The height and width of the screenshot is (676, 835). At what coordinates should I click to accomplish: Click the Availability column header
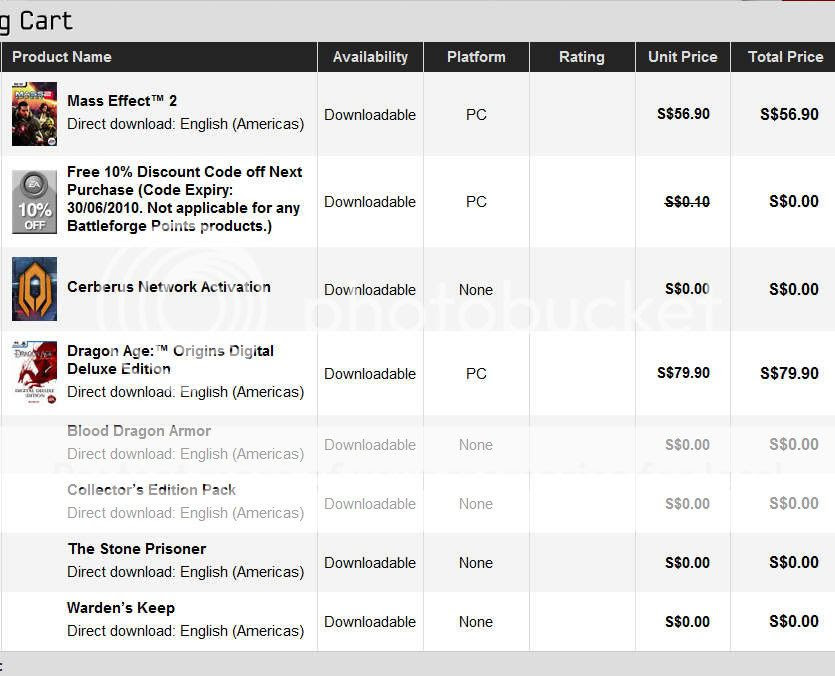370,57
